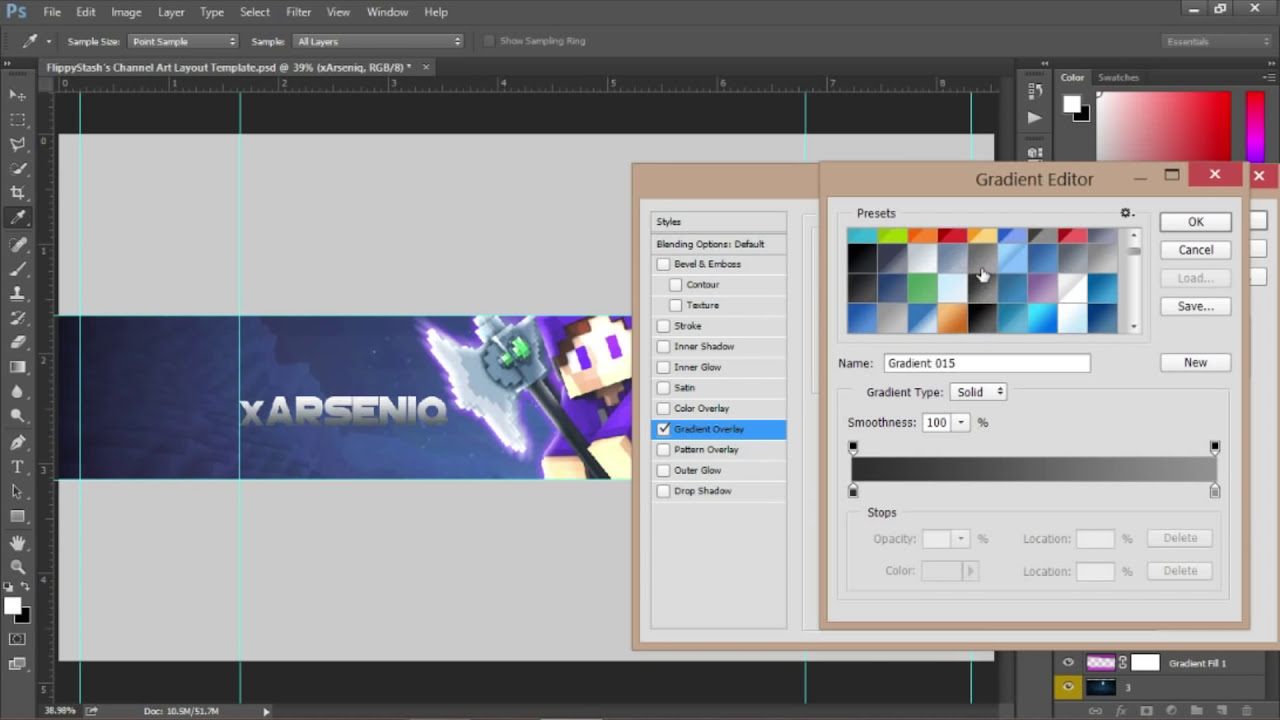Select the Pen tool

pos(17,443)
